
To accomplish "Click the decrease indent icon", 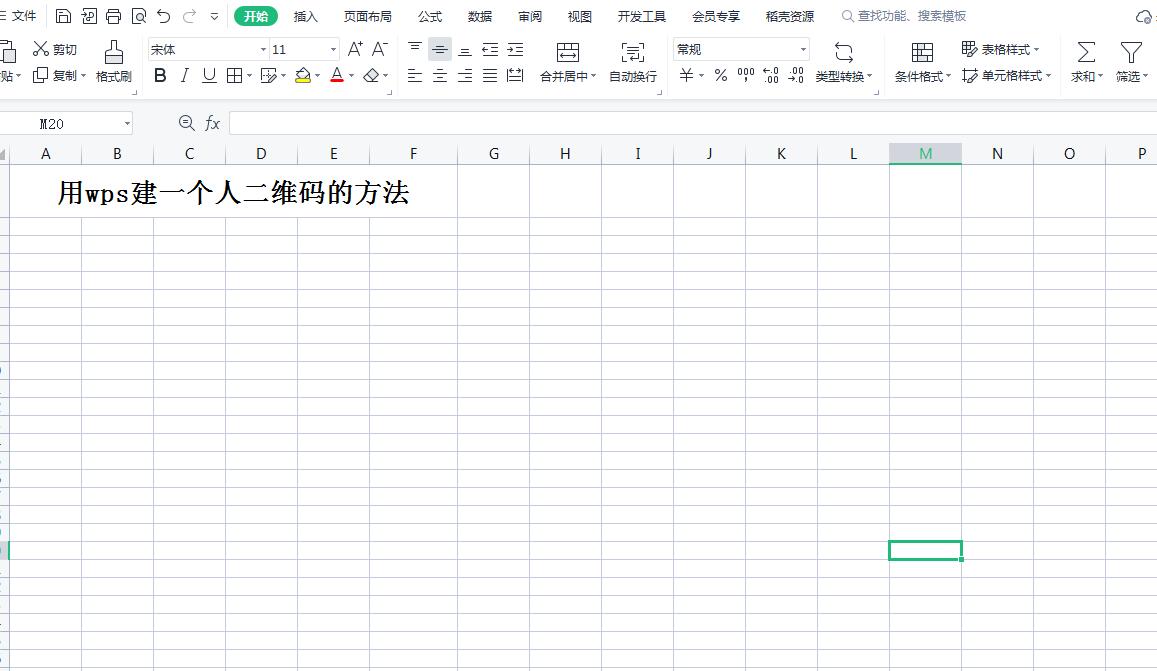I will (490, 49).
